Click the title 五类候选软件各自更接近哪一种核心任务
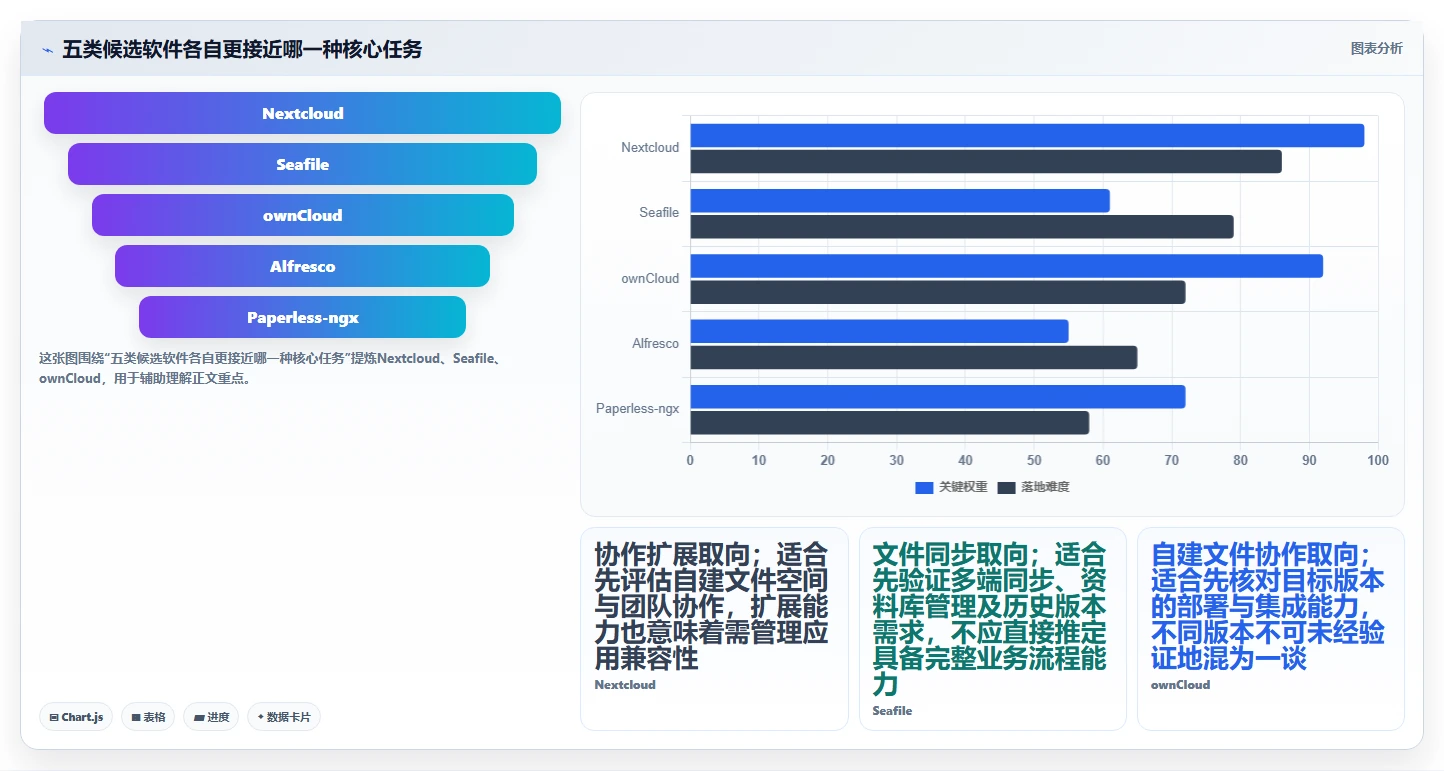Viewport: 1444px width, 771px height. [x=242, y=49]
